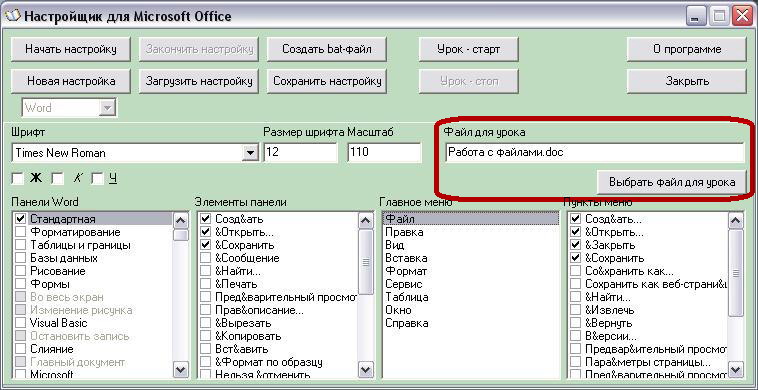
Task: Click the Файл для урока text field
Action: click(595, 153)
